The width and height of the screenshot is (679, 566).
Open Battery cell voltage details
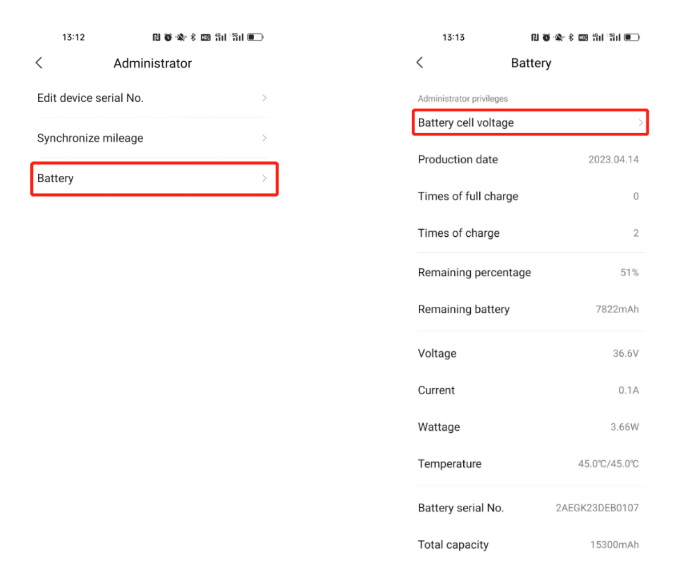click(530, 123)
